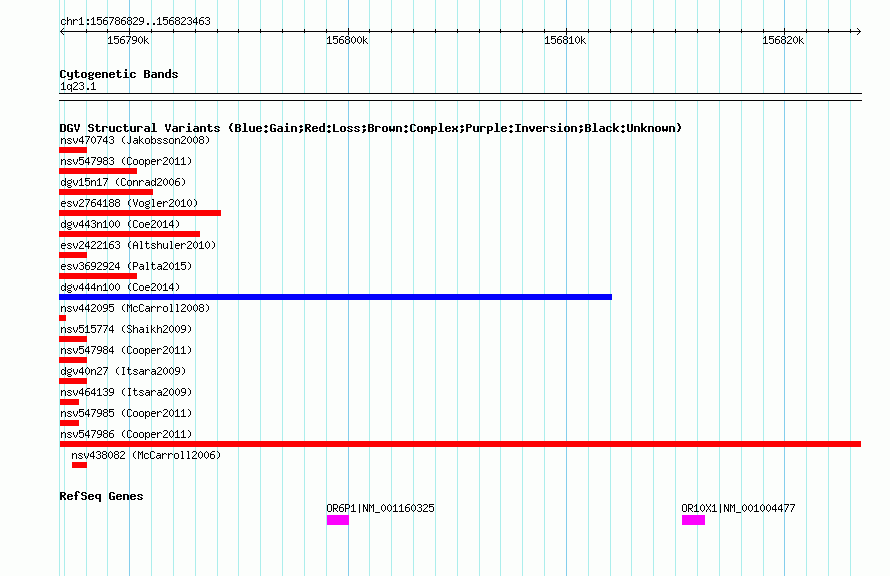Click the OR6P1|NM_001160325 gene label
The image size is (890, 576).
click(x=380, y=508)
